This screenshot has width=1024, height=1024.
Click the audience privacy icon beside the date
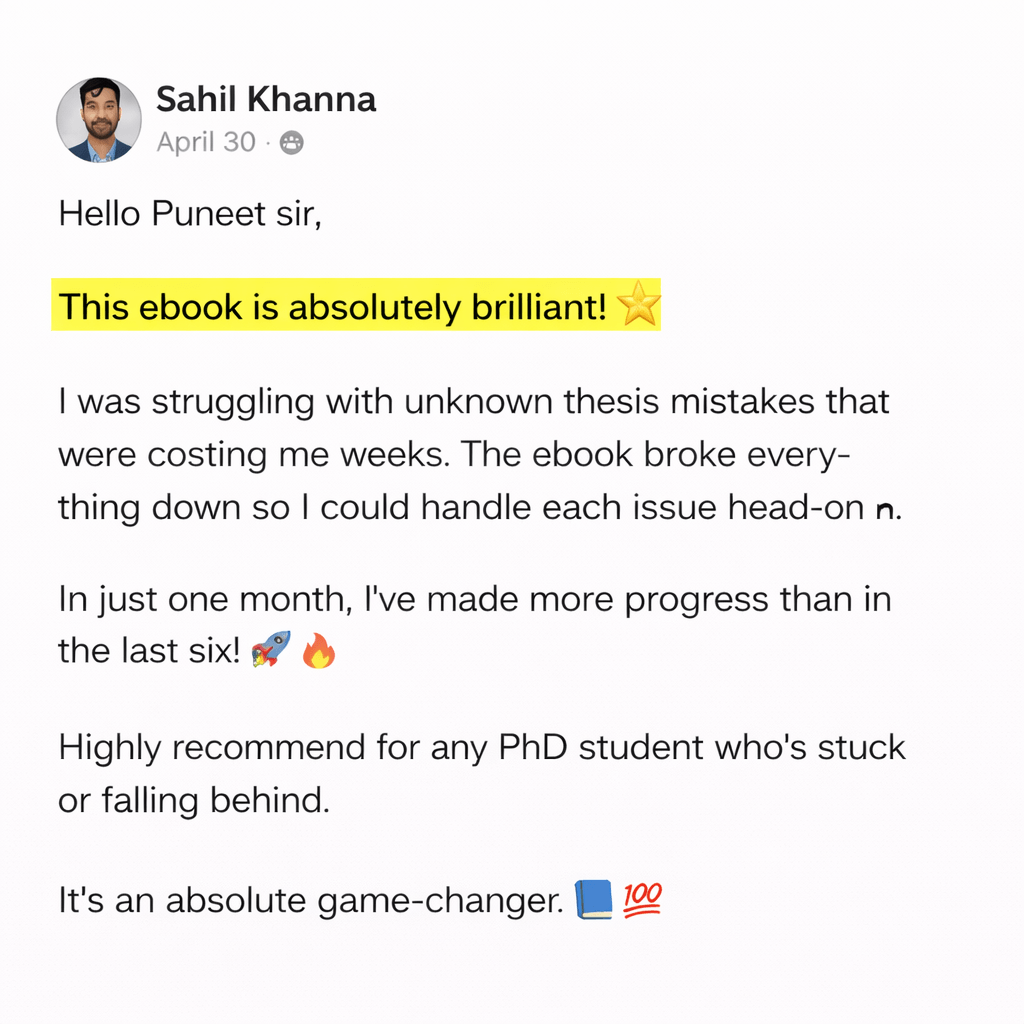coord(291,143)
